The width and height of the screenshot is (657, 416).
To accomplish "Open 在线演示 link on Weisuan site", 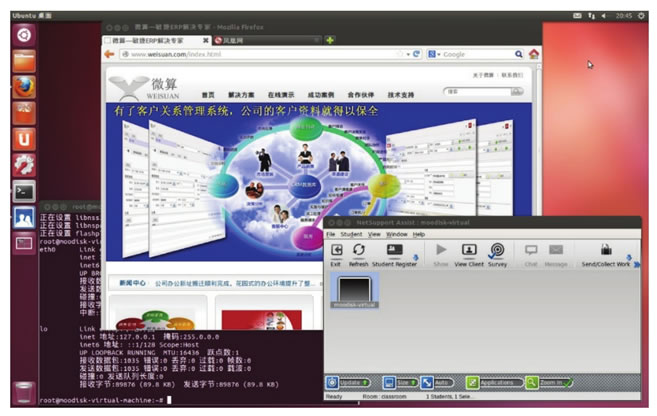I will pos(281,95).
